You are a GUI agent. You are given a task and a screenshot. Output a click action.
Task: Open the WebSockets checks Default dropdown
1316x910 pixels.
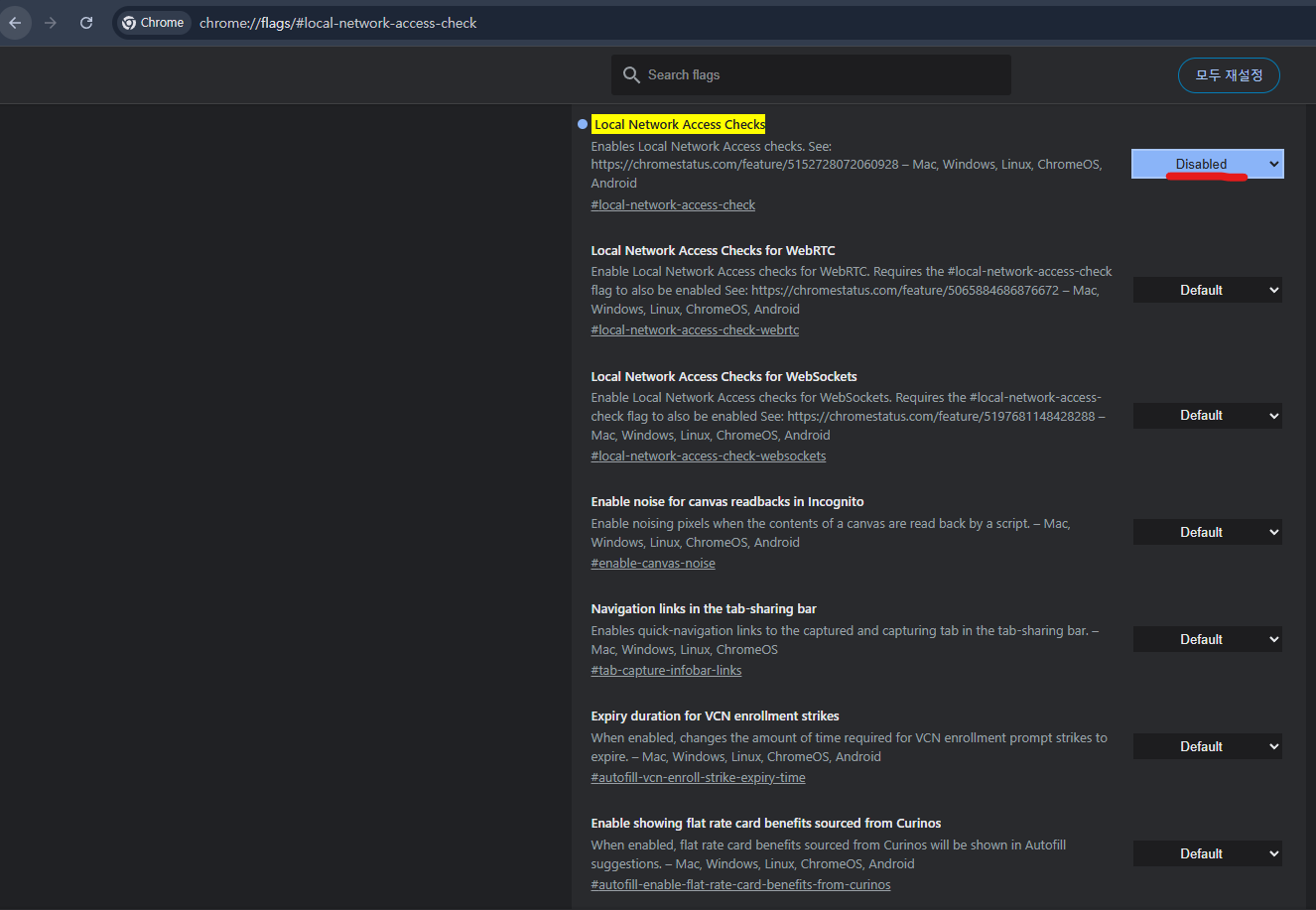1207,416
